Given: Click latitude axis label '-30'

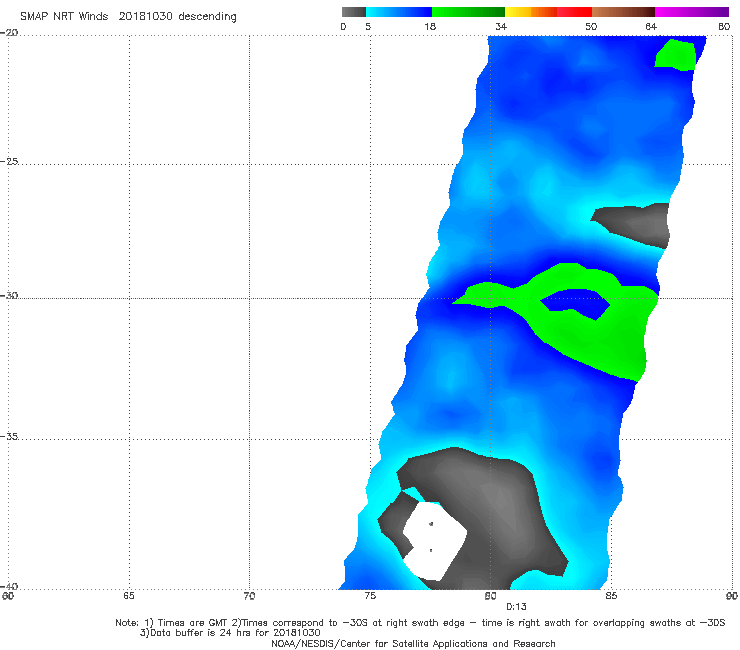Looking at the screenshot, I should point(10,295).
